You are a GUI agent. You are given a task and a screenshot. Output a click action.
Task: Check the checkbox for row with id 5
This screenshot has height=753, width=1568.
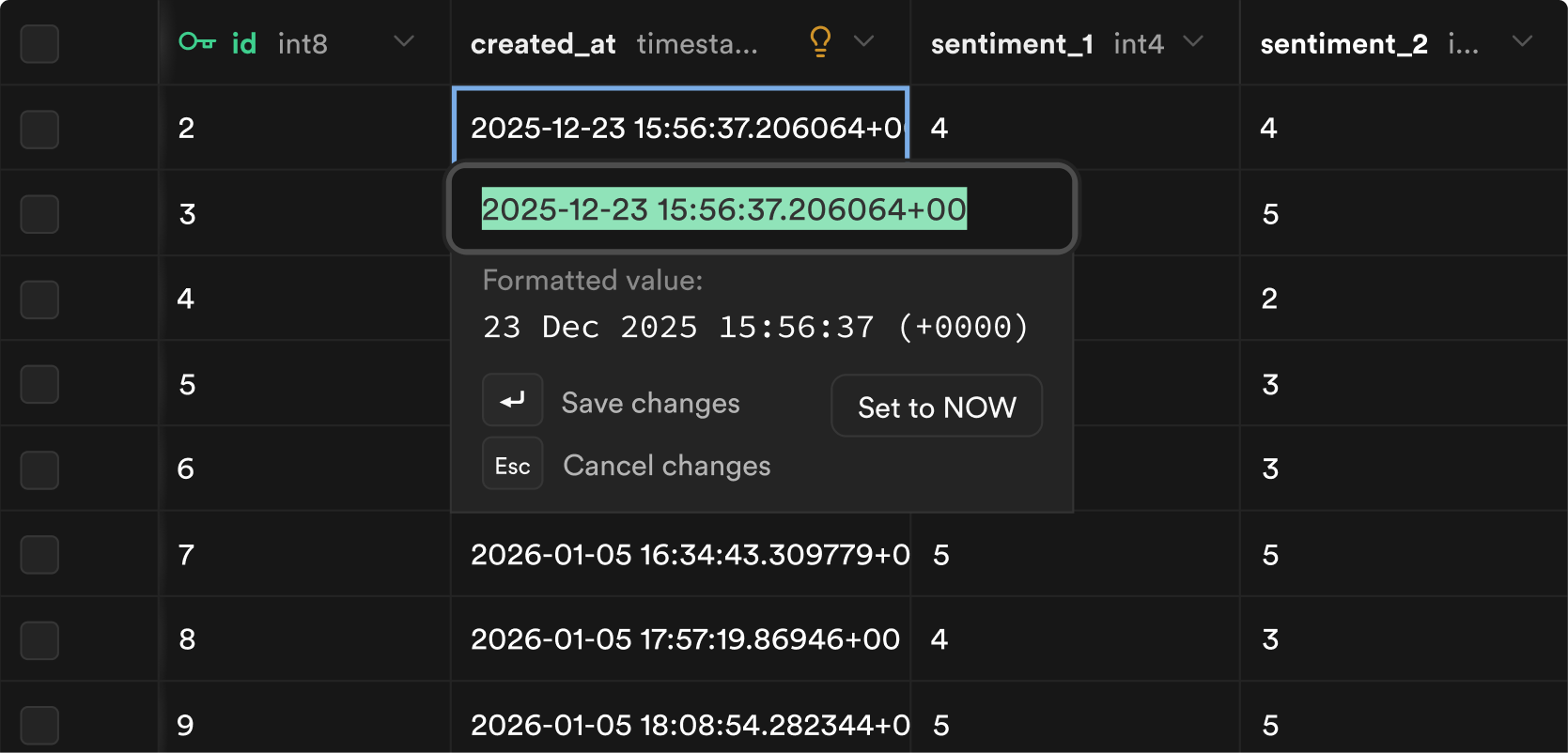[x=39, y=384]
